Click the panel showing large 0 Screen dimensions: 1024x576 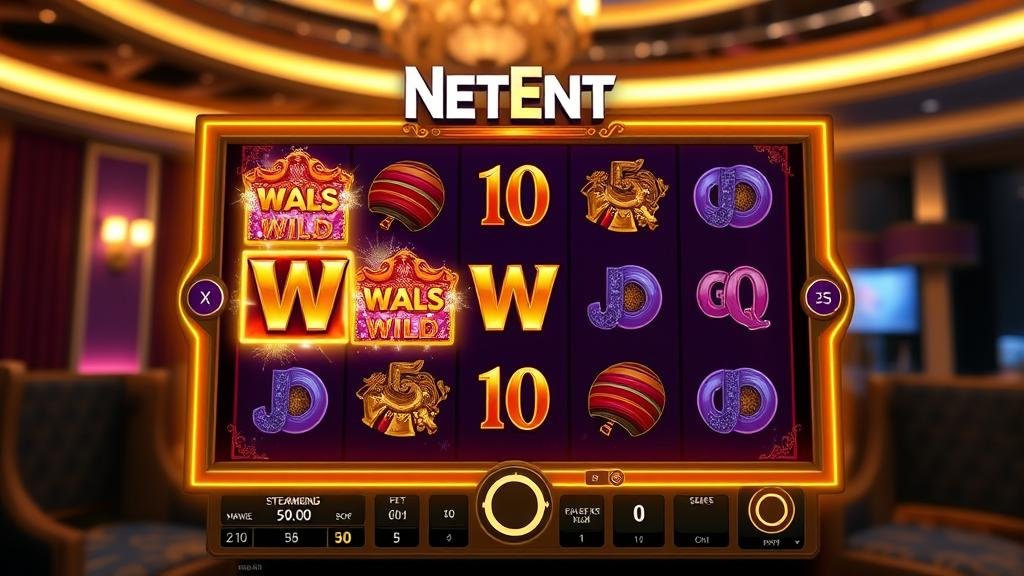click(x=638, y=520)
